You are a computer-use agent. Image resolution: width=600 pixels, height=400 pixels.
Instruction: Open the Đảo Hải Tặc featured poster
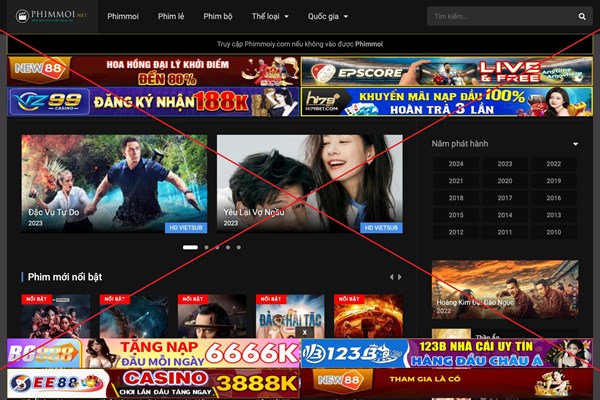(x=290, y=316)
